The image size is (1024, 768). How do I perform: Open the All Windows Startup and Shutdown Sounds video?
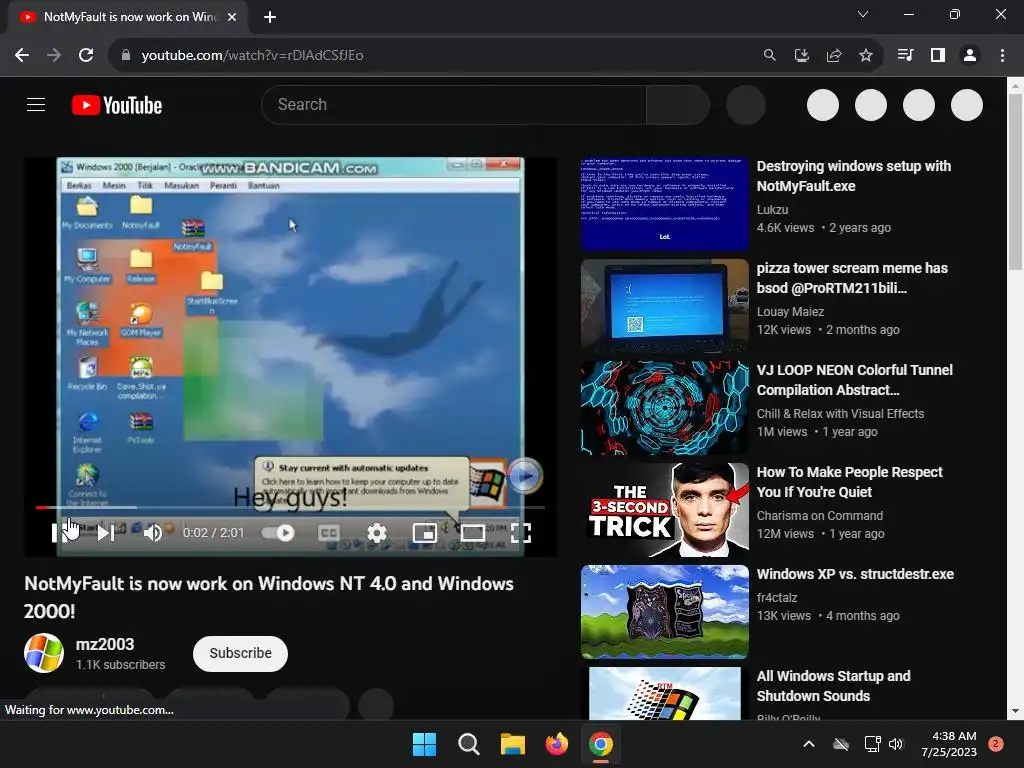click(833, 686)
